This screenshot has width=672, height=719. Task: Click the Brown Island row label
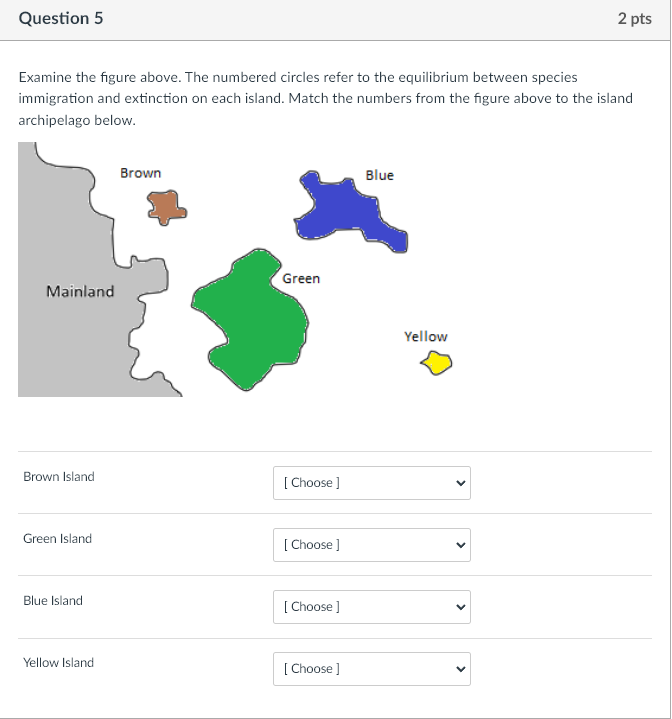click(x=59, y=477)
